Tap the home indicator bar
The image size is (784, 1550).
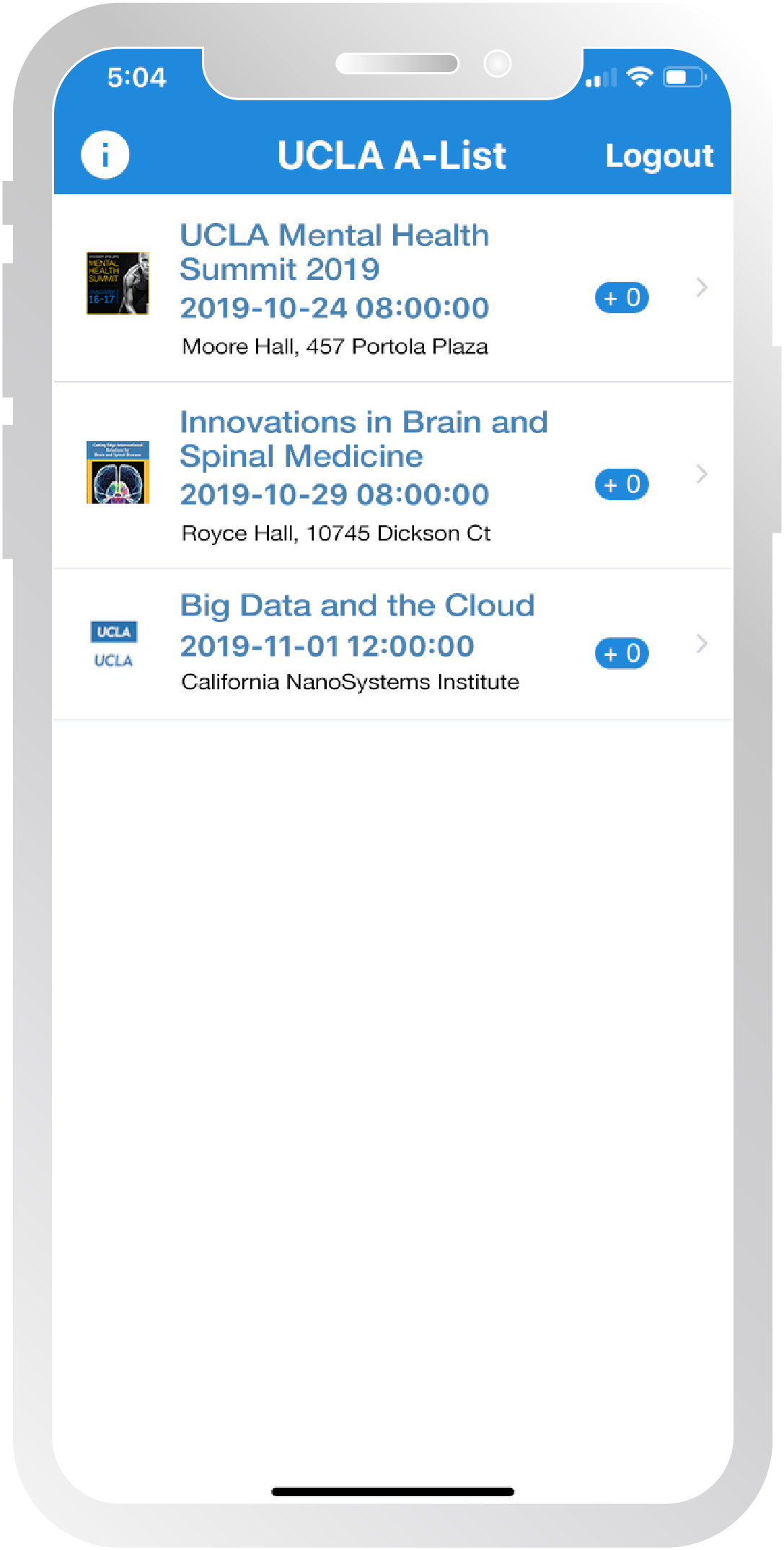click(x=392, y=1492)
